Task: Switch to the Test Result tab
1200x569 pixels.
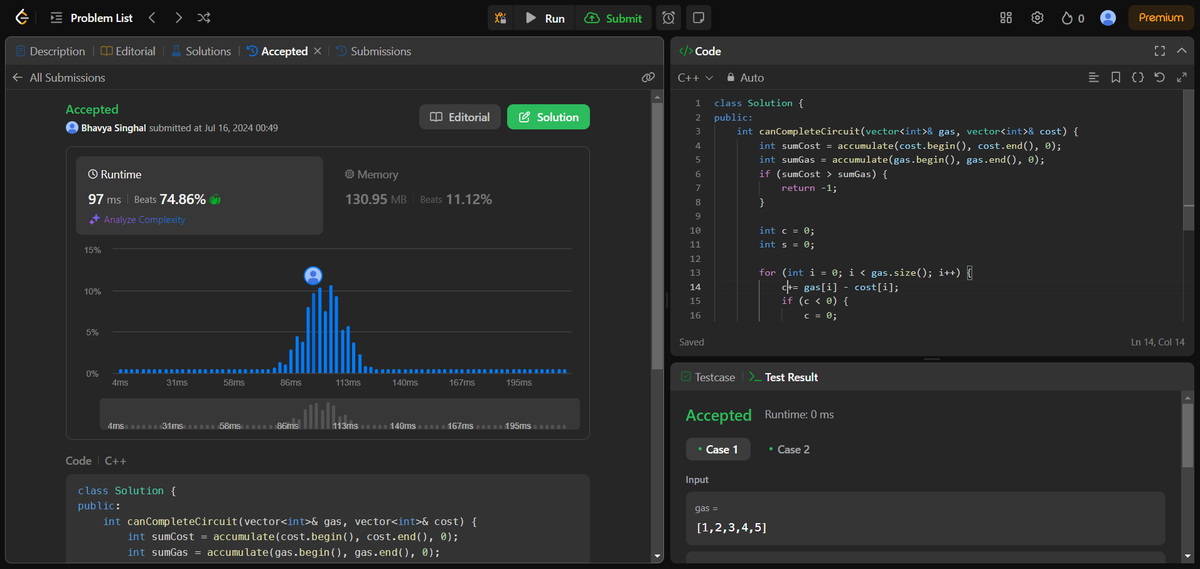Action: click(783, 377)
